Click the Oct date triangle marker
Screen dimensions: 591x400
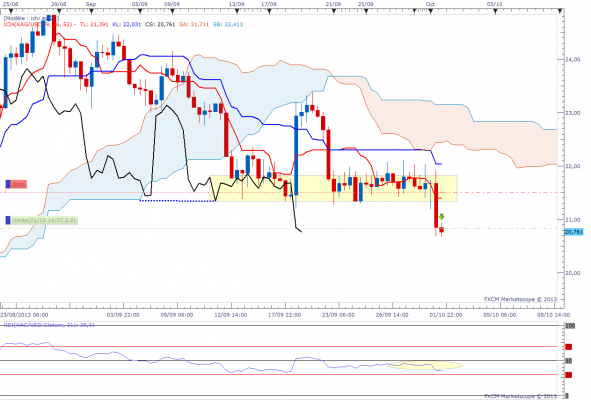(430, 11)
